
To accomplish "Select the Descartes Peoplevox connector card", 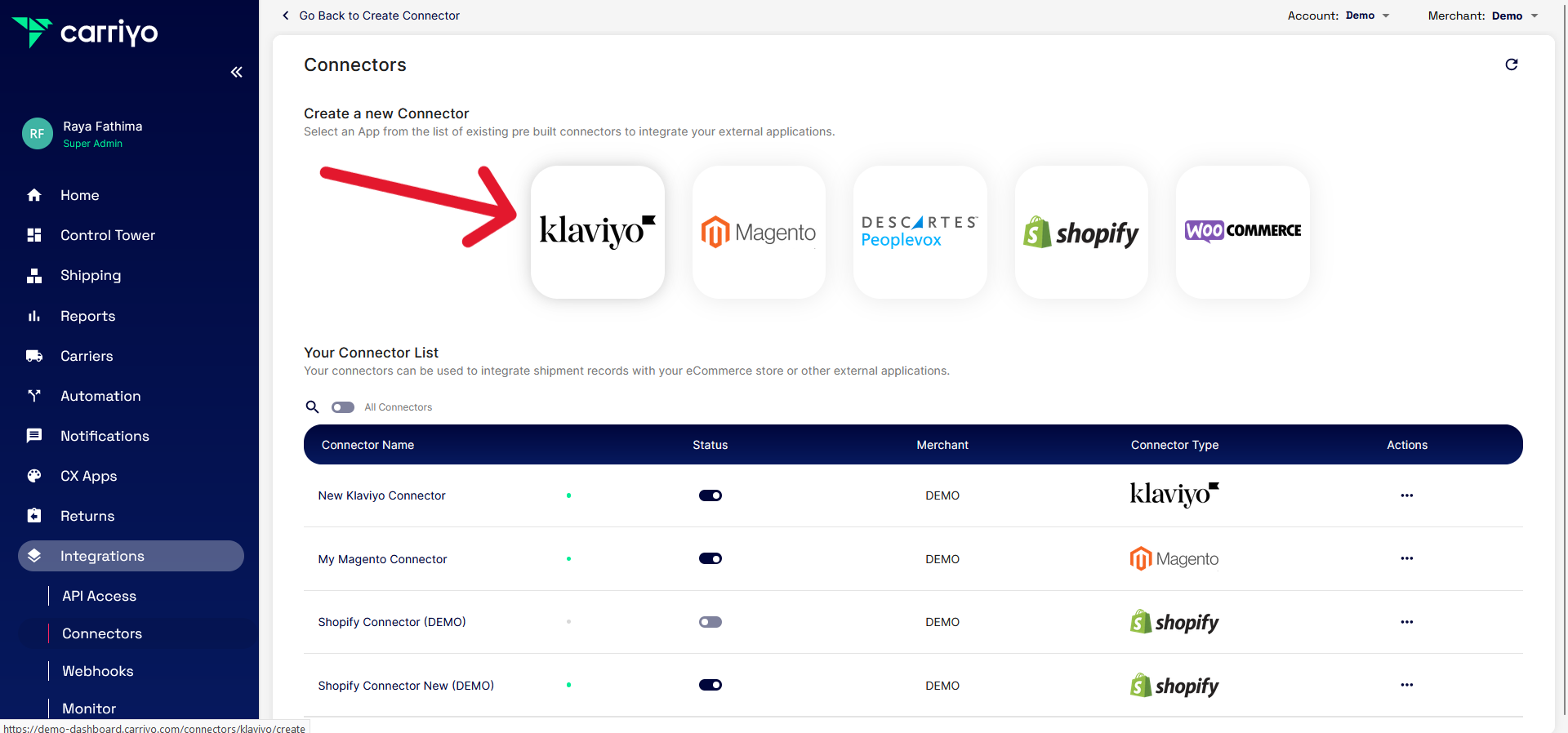I will [920, 233].
